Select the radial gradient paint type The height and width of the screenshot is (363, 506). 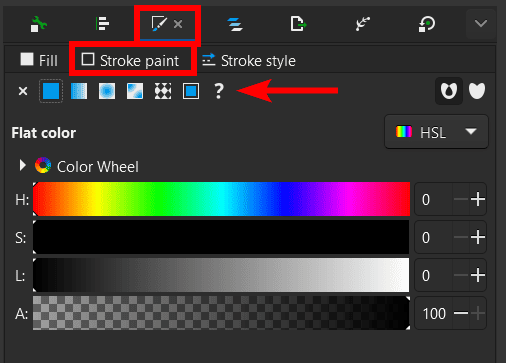point(107,91)
